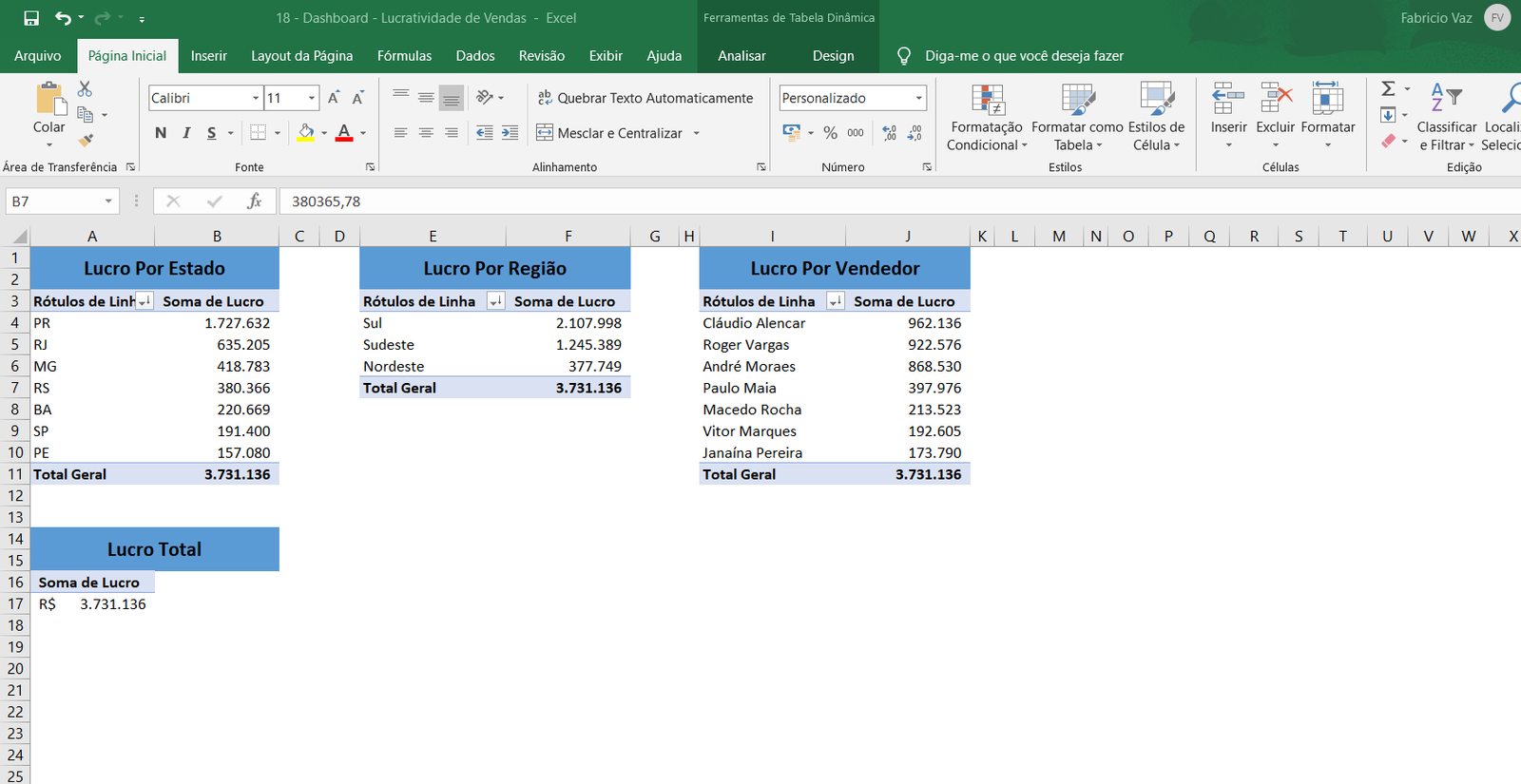Center cell text horizontally
The image size is (1521, 784).
426,133
